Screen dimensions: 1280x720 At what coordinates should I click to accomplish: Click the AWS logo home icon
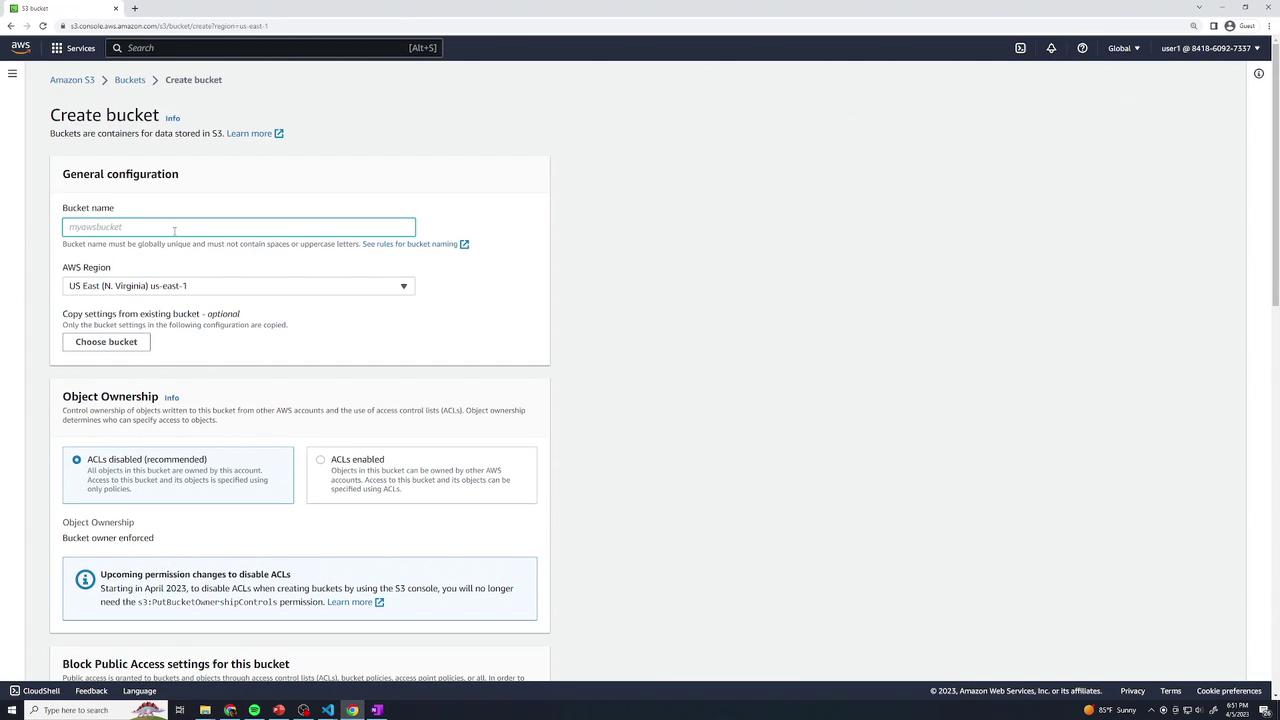(21, 48)
